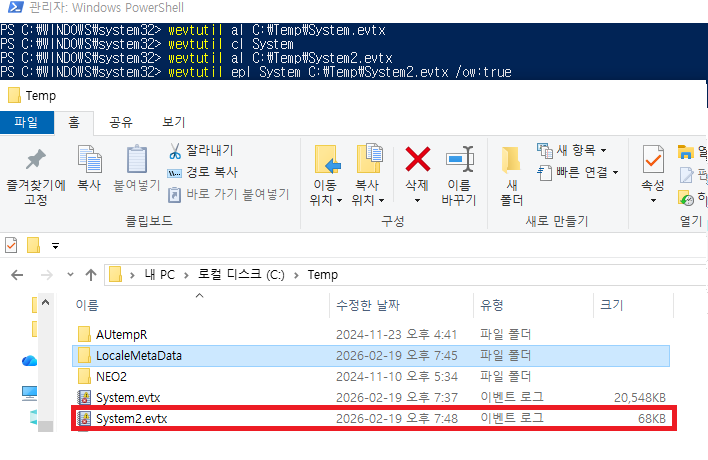708x460 pixels.
Task: Expand the Properties (속성) dropdown arrow
Action: click(653, 200)
